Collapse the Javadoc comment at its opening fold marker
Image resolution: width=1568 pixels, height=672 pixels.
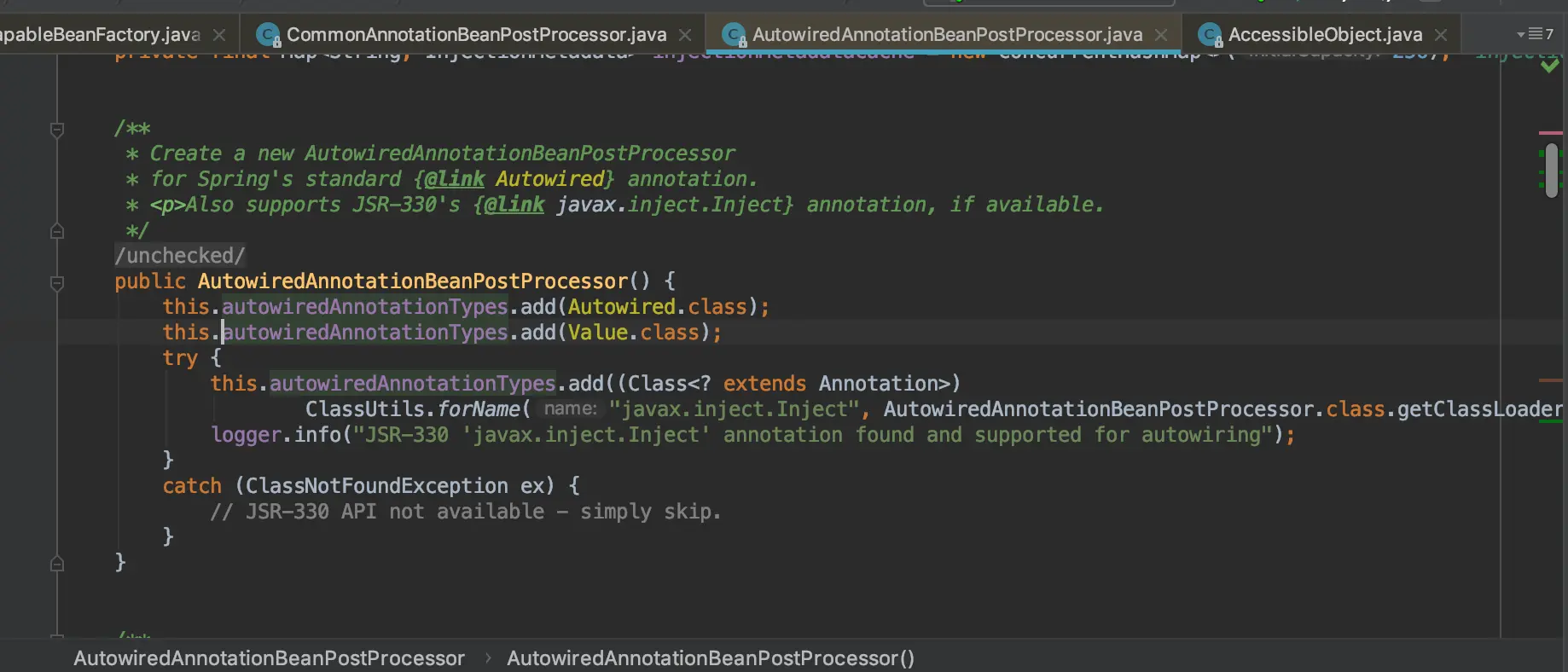pyautogui.click(x=57, y=130)
